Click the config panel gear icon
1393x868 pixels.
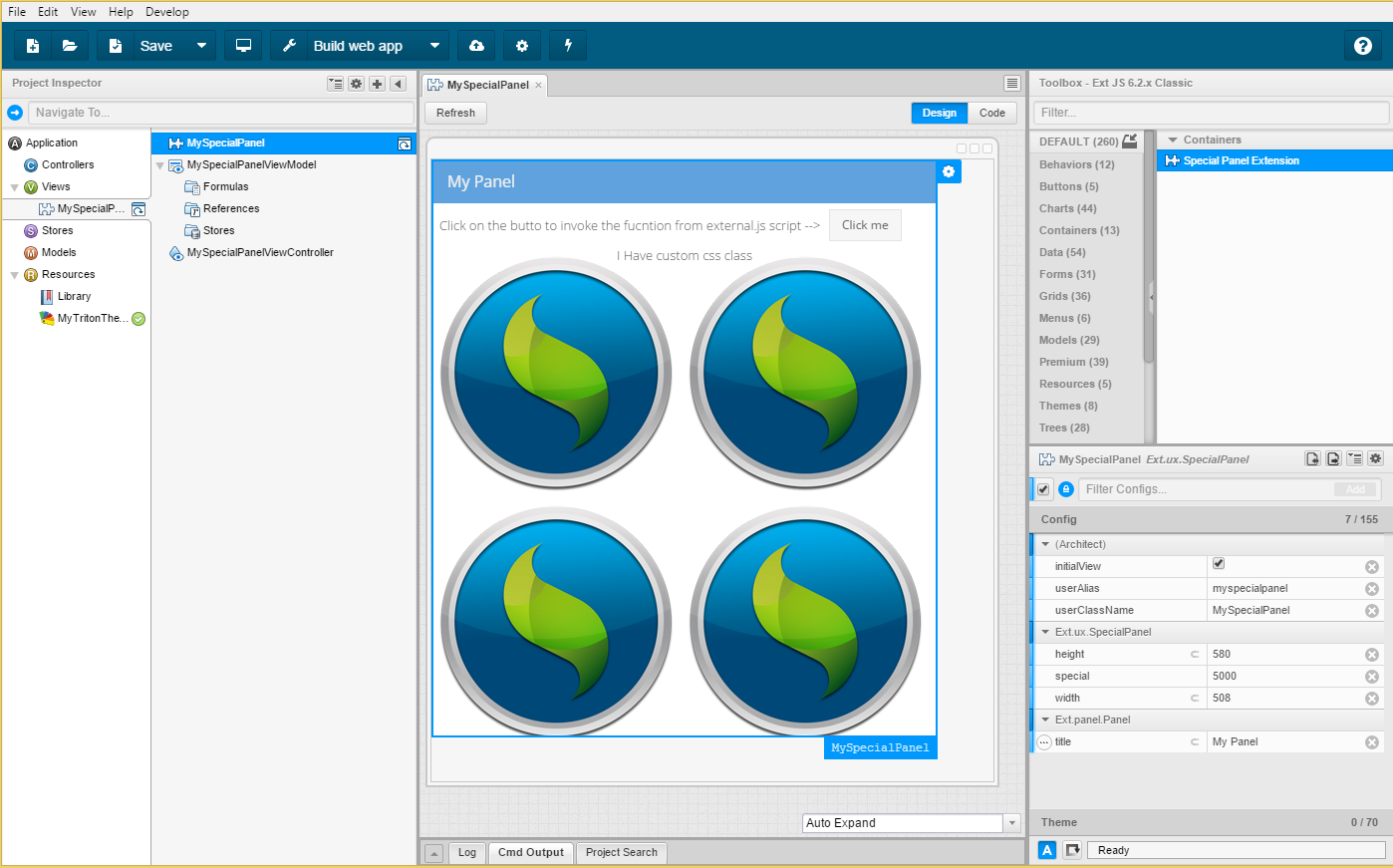pos(1375,459)
